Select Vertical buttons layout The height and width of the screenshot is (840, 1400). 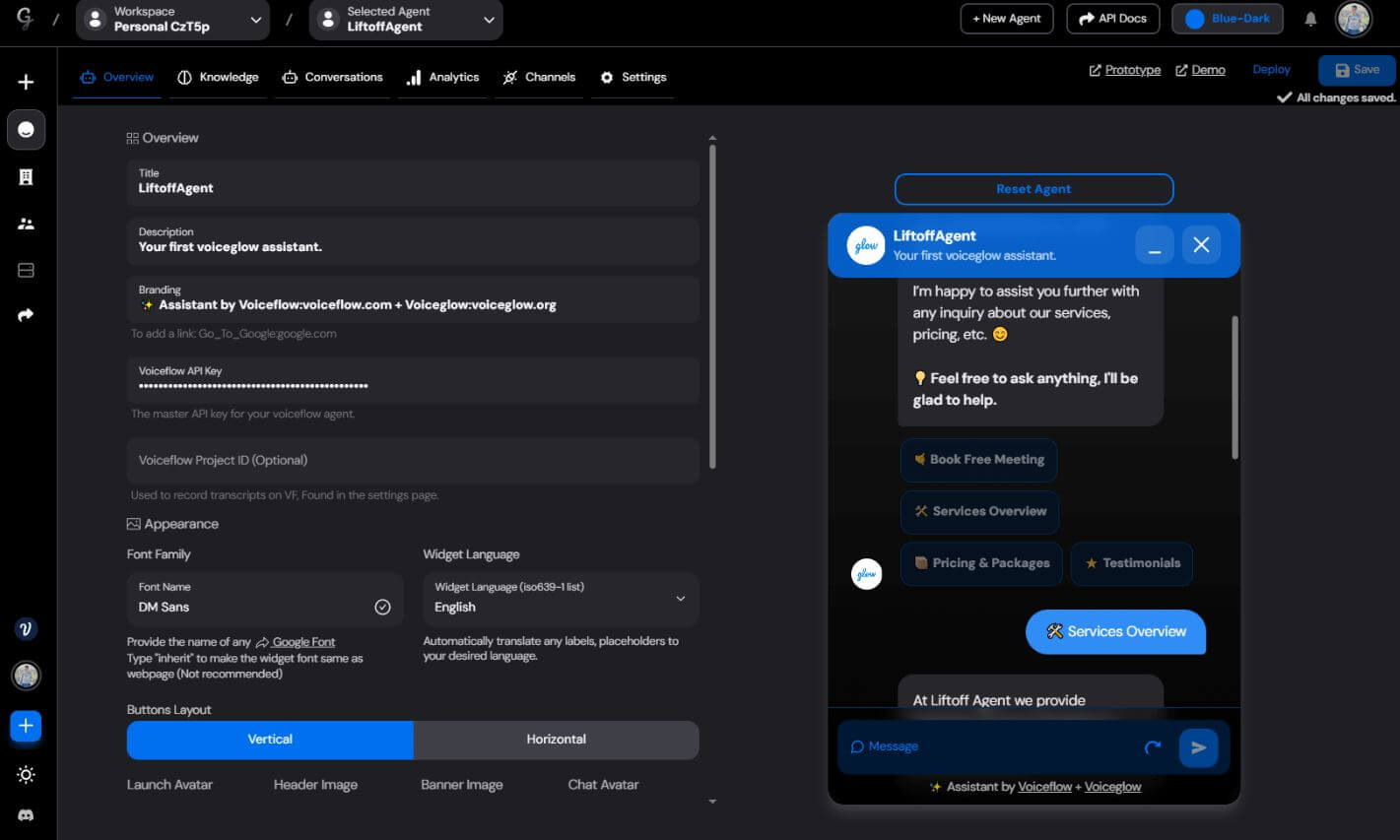(x=270, y=740)
